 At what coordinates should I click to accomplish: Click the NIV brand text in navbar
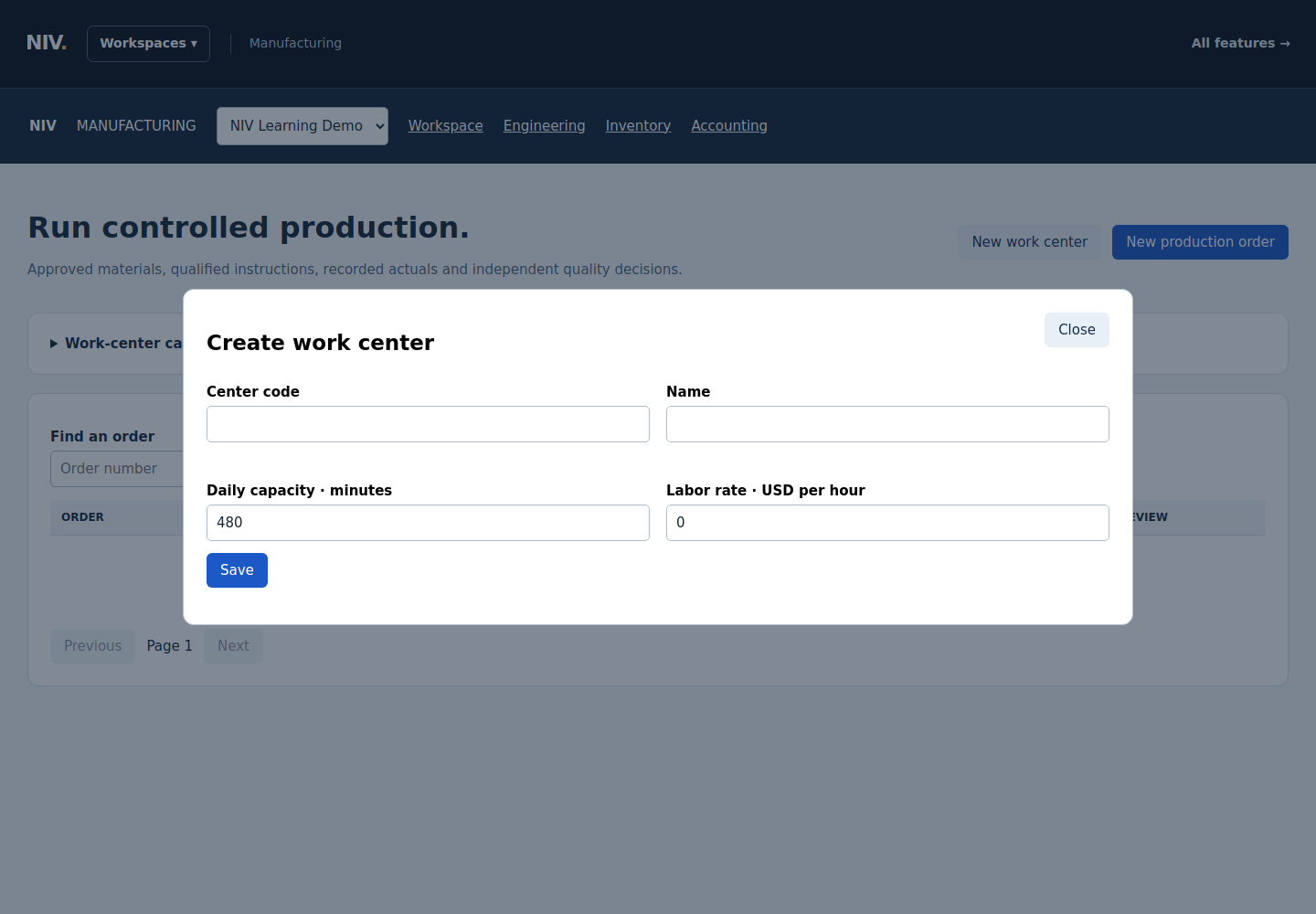click(43, 126)
